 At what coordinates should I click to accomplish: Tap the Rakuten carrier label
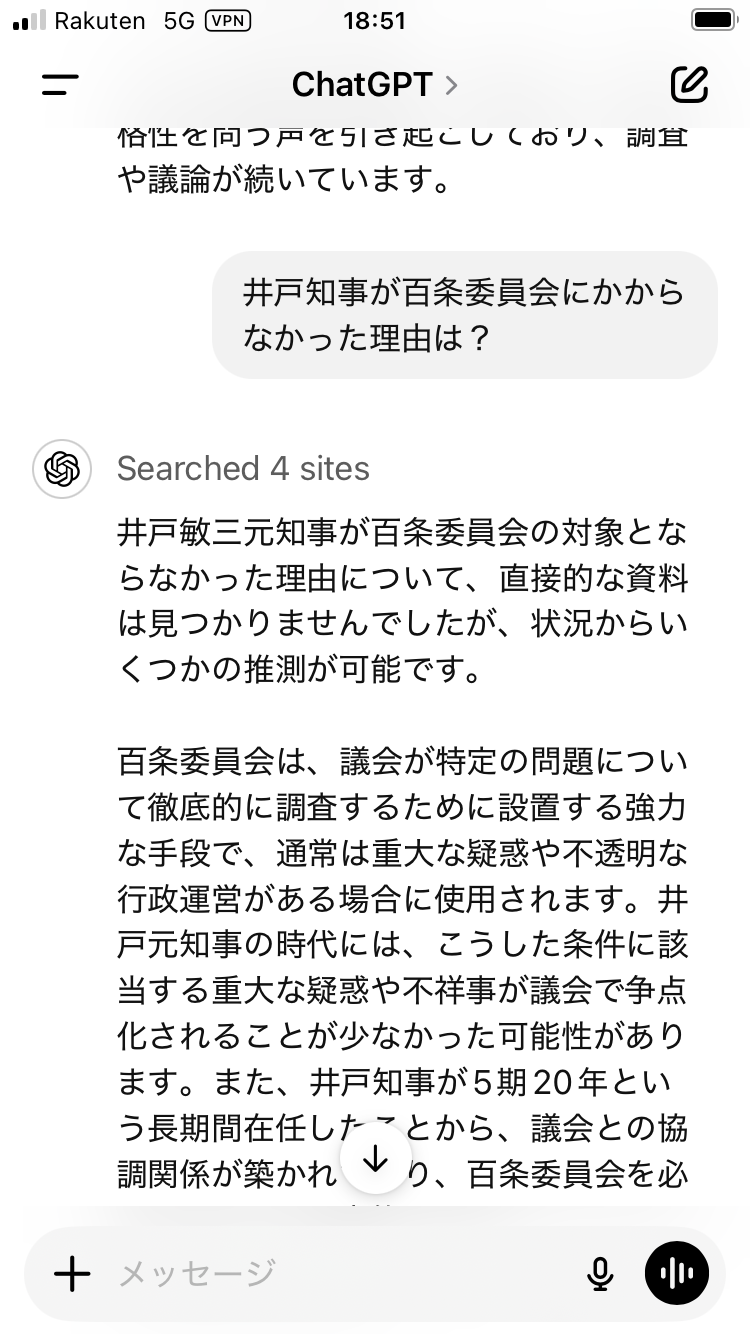tap(100, 21)
